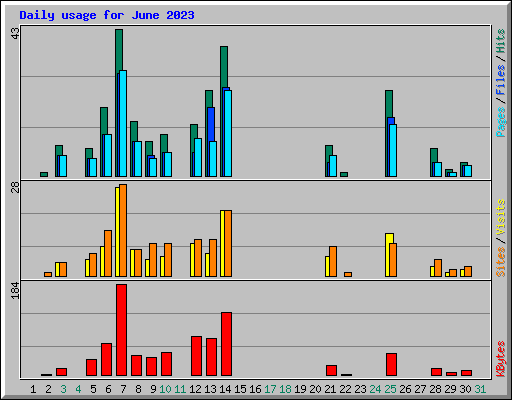
Task: Select green day label '11'
Action: [x=180, y=389]
